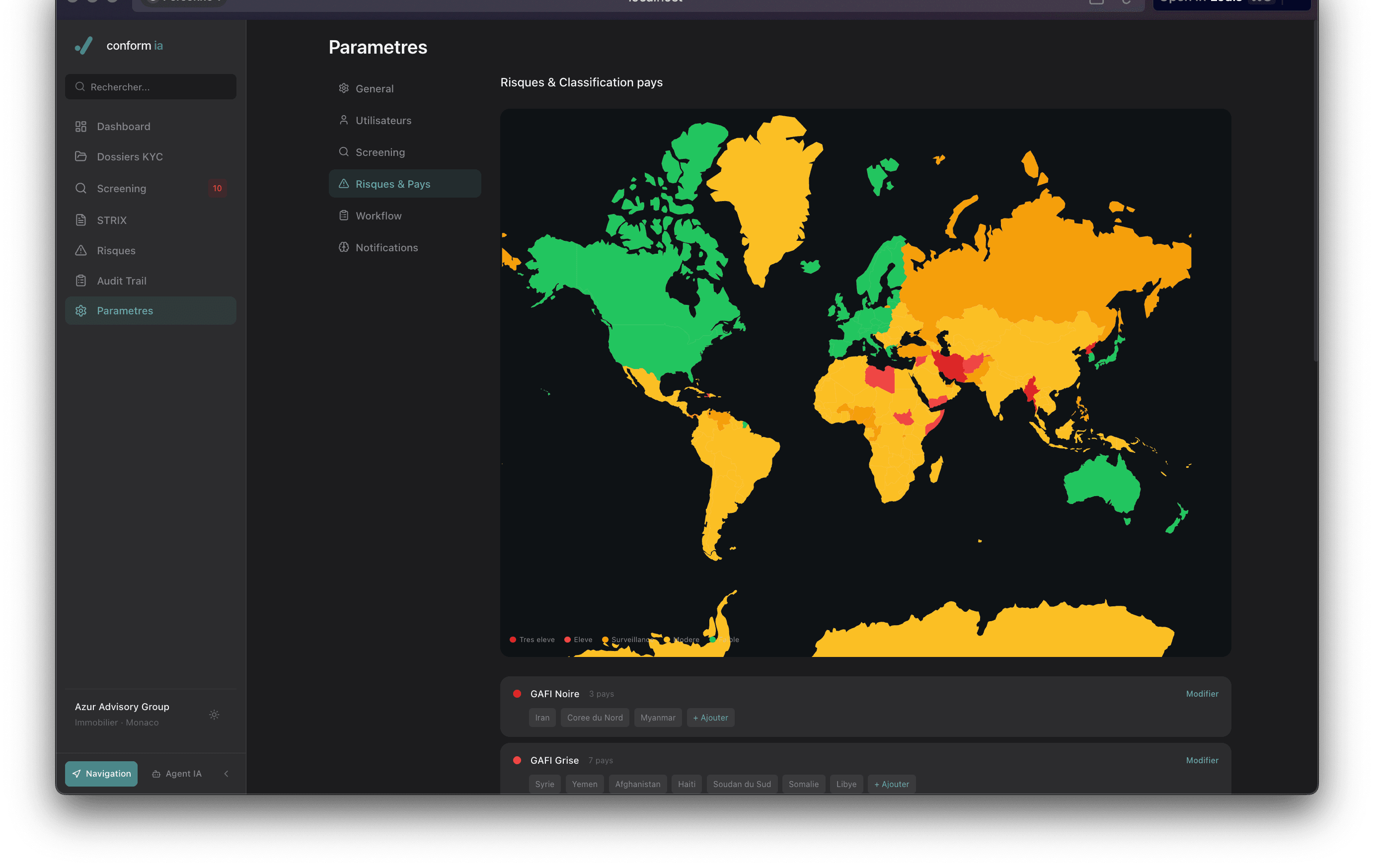
Task: Click the Parametres gear icon
Action: point(80,310)
